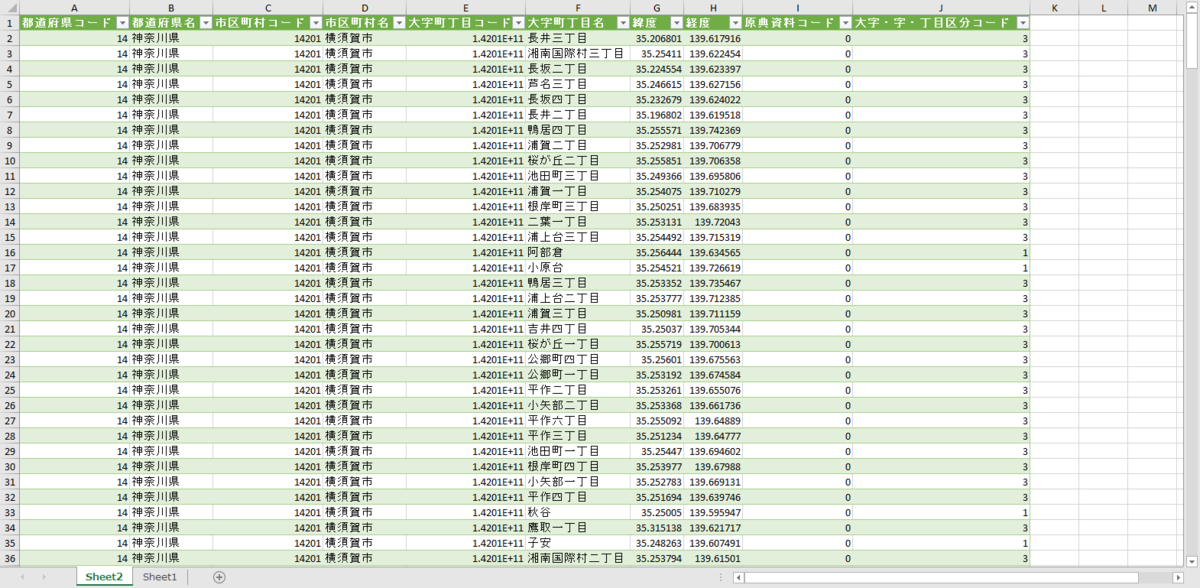Image resolution: width=1200 pixels, height=588 pixels.
Task: Open filter dropdown for 原典資料コード column
Action: pyautogui.click(x=845, y=22)
